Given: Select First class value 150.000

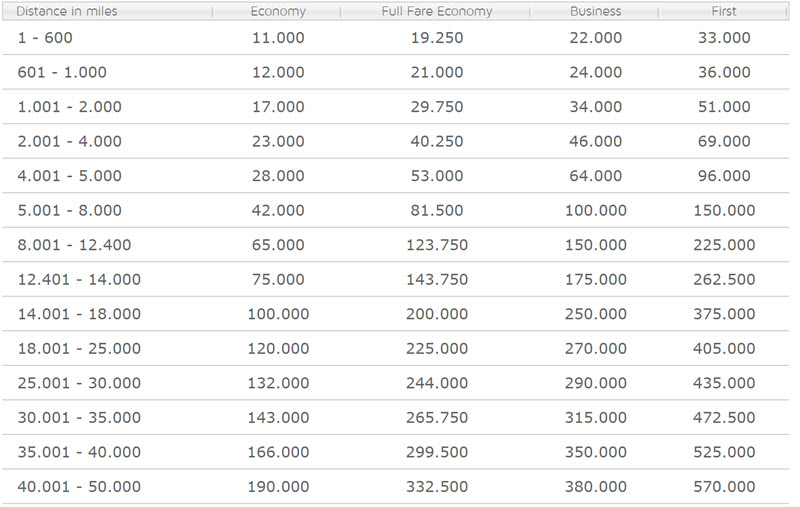Looking at the screenshot, I should click(724, 210).
